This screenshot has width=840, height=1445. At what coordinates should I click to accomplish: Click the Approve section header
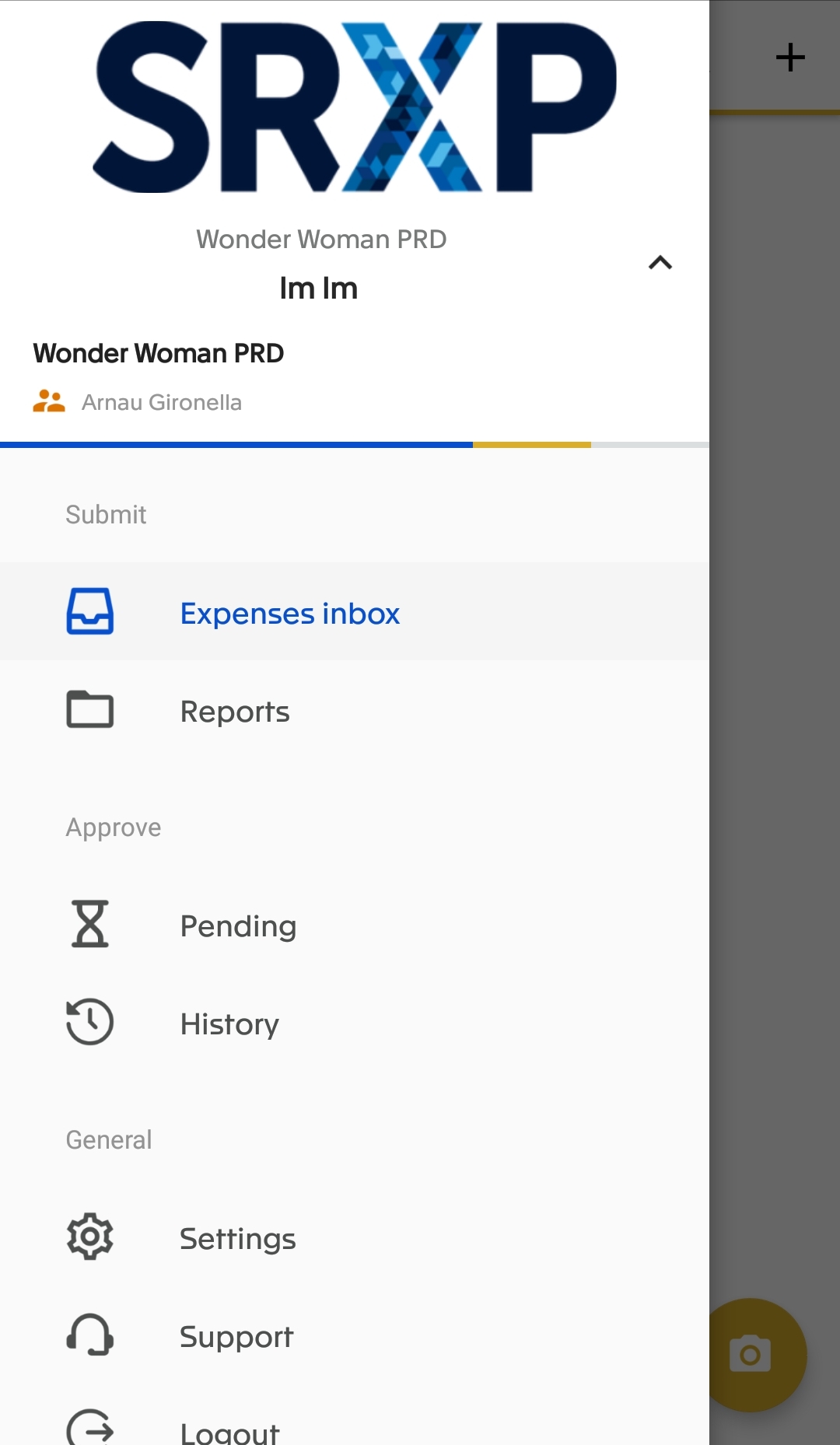(x=114, y=827)
